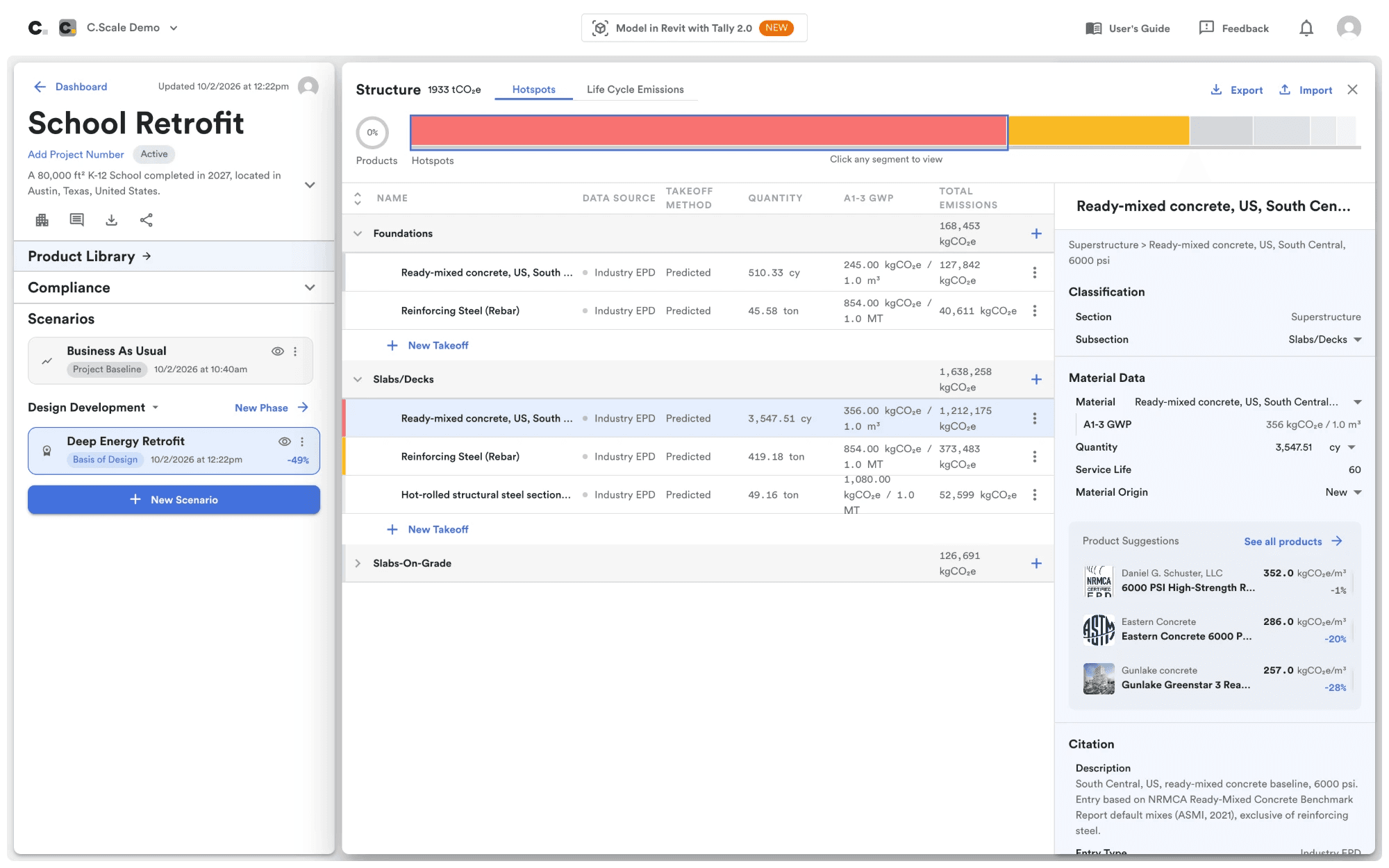
Task: Open row menu for hot-rolled structural steel
Action: (1035, 495)
